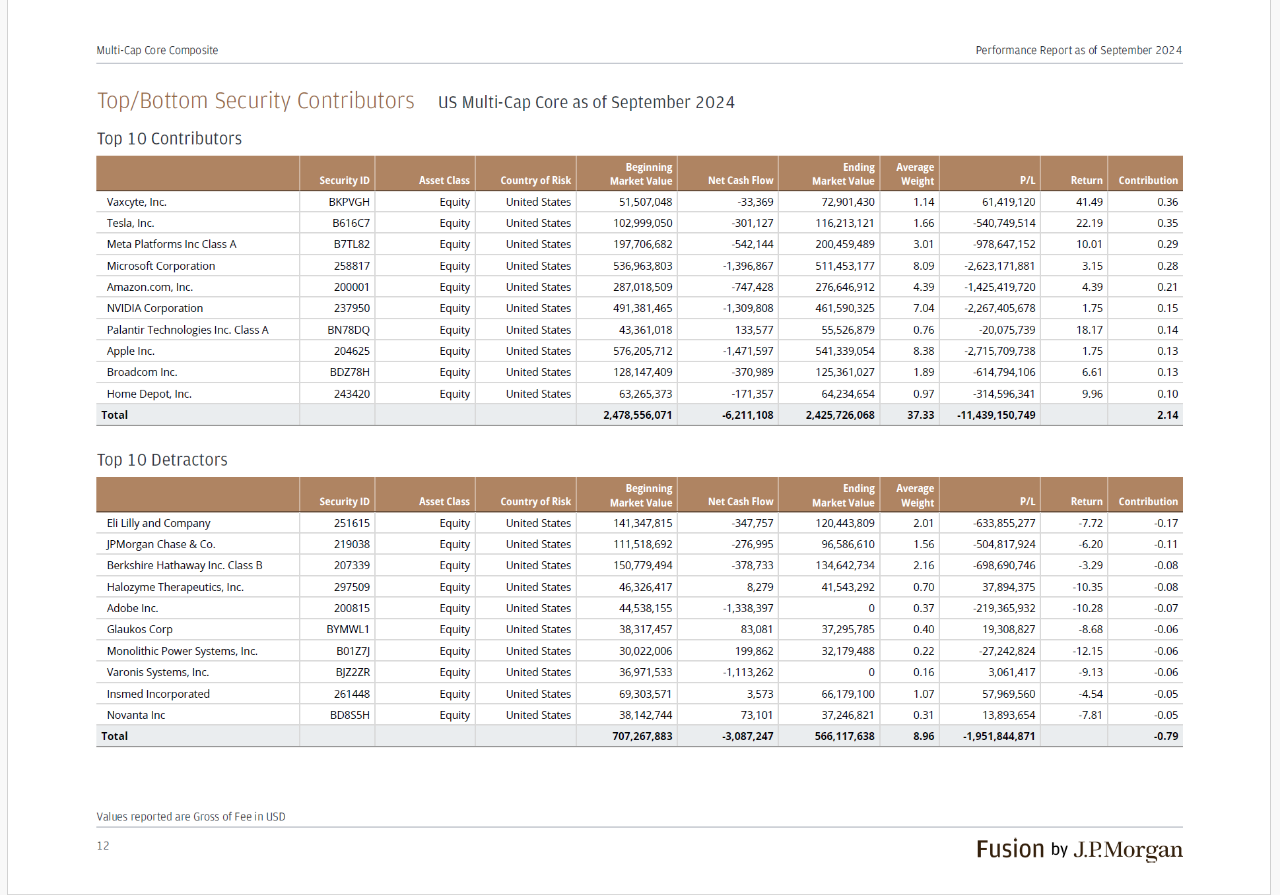This screenshot has width=1280, height=895.
Task: Select security ID "B616C7" for Tesla
Action: (352, 223)
